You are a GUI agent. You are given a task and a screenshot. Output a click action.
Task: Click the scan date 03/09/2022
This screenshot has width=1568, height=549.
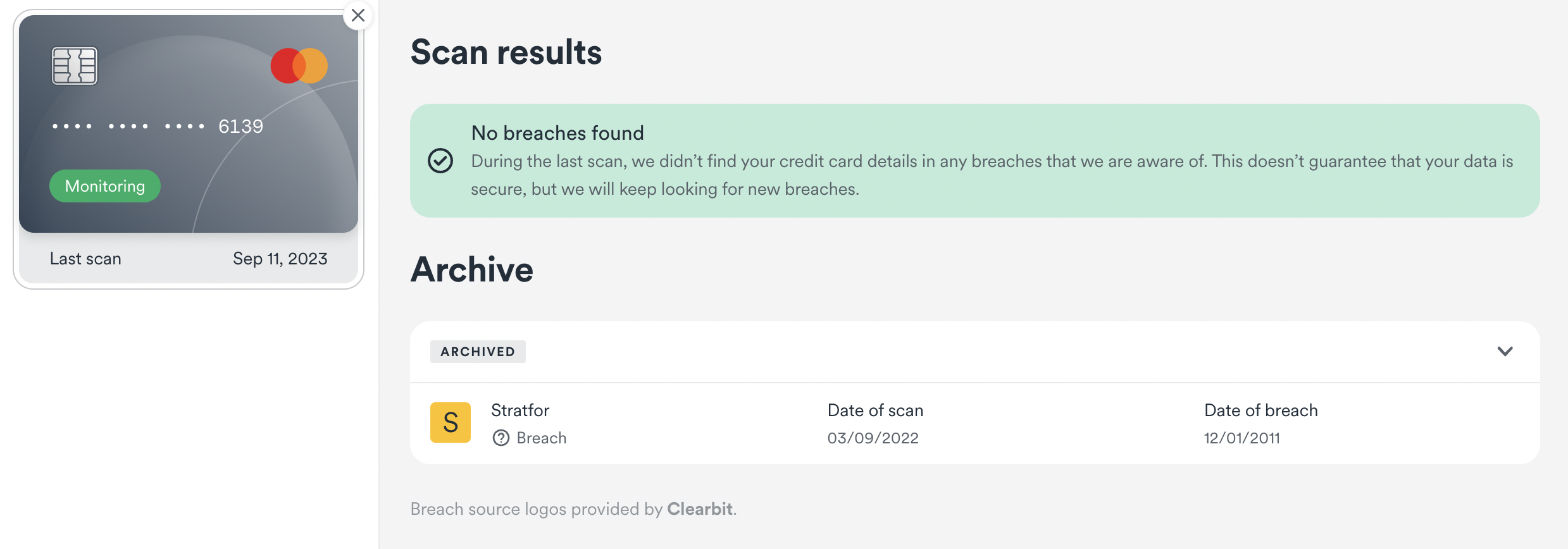pyautogui.click(x=873, y=438)
